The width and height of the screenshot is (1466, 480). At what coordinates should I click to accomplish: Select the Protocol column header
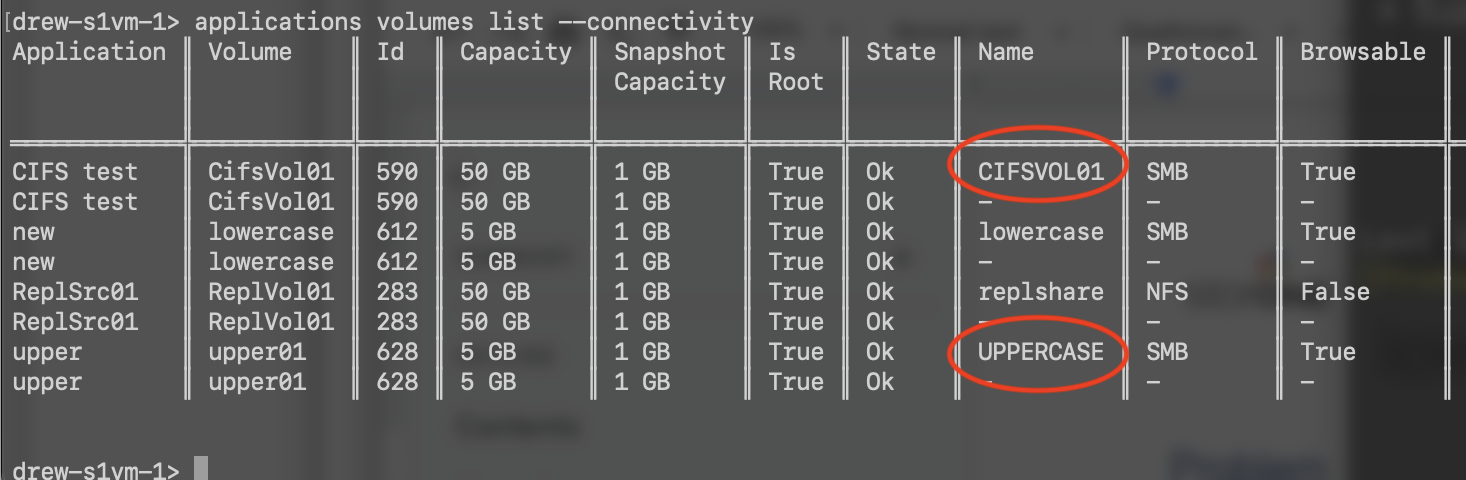1202,52
